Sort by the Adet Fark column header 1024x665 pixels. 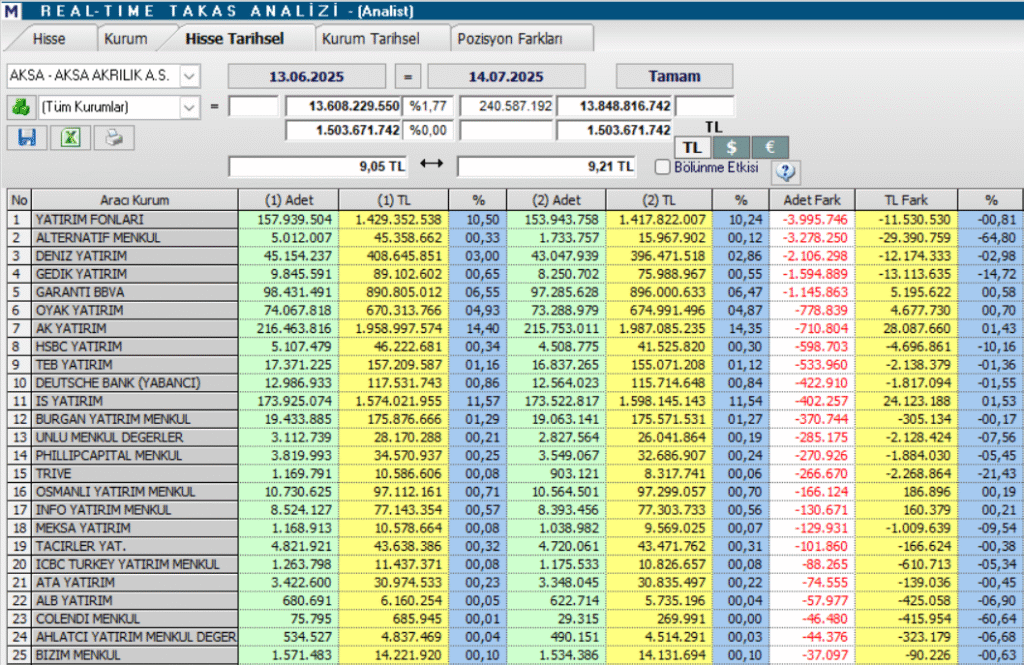click(812, 200)
